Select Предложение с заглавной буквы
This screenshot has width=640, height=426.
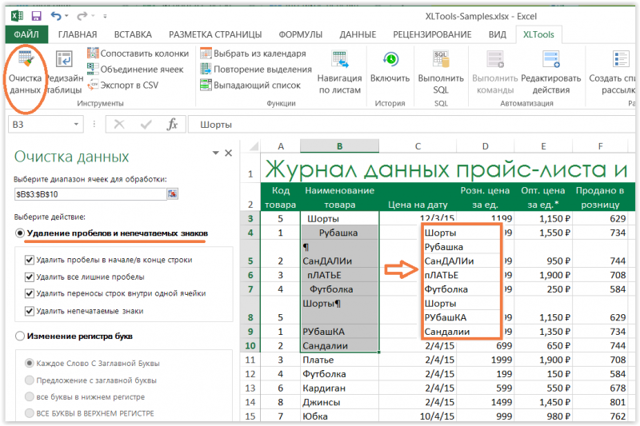(29, 380)
